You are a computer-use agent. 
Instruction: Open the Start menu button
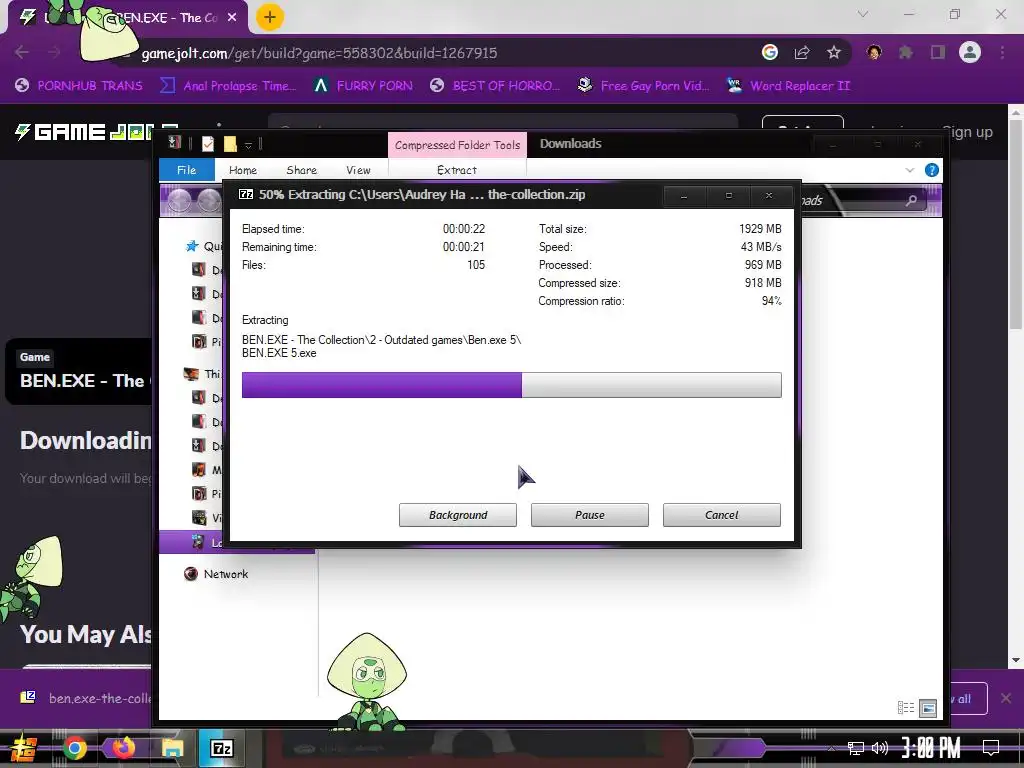(23, 749)
